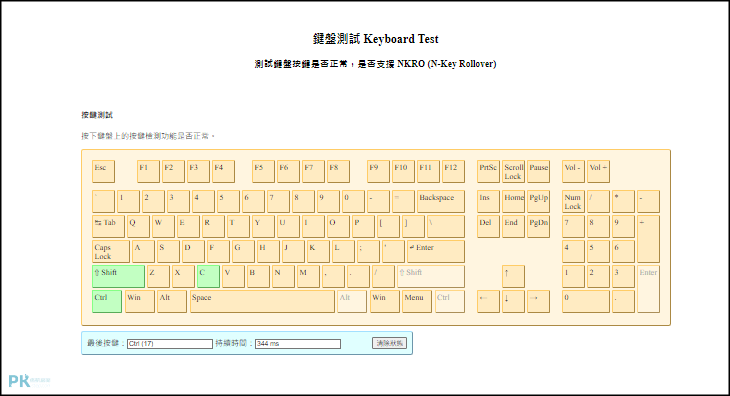Viewport: 730px width, 396px height.
Task: Click the P letter key
Action: click(x=363, y=227)
